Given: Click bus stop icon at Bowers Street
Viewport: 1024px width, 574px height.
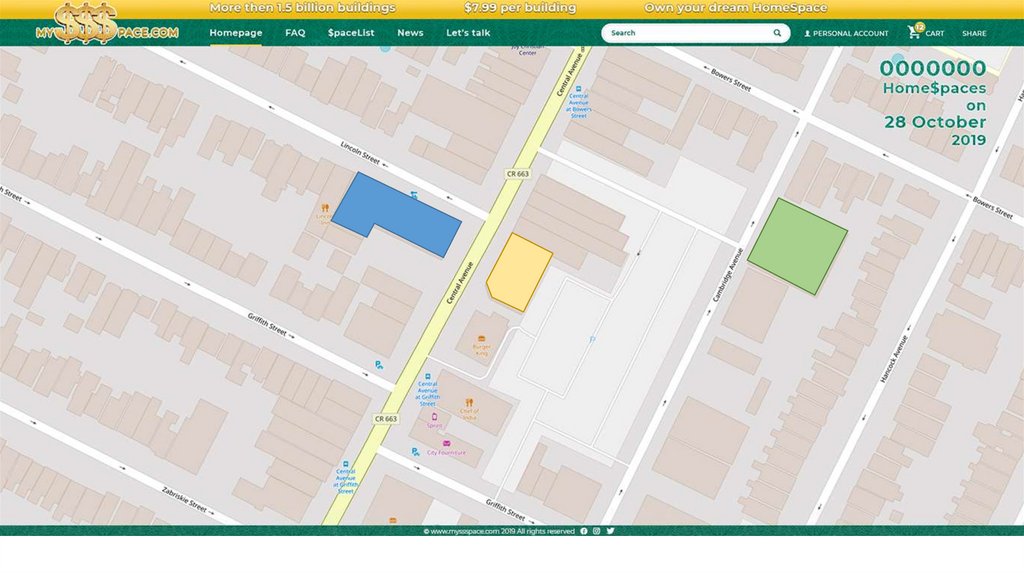Looking at the screenshot, I should [x=580, y=89].
